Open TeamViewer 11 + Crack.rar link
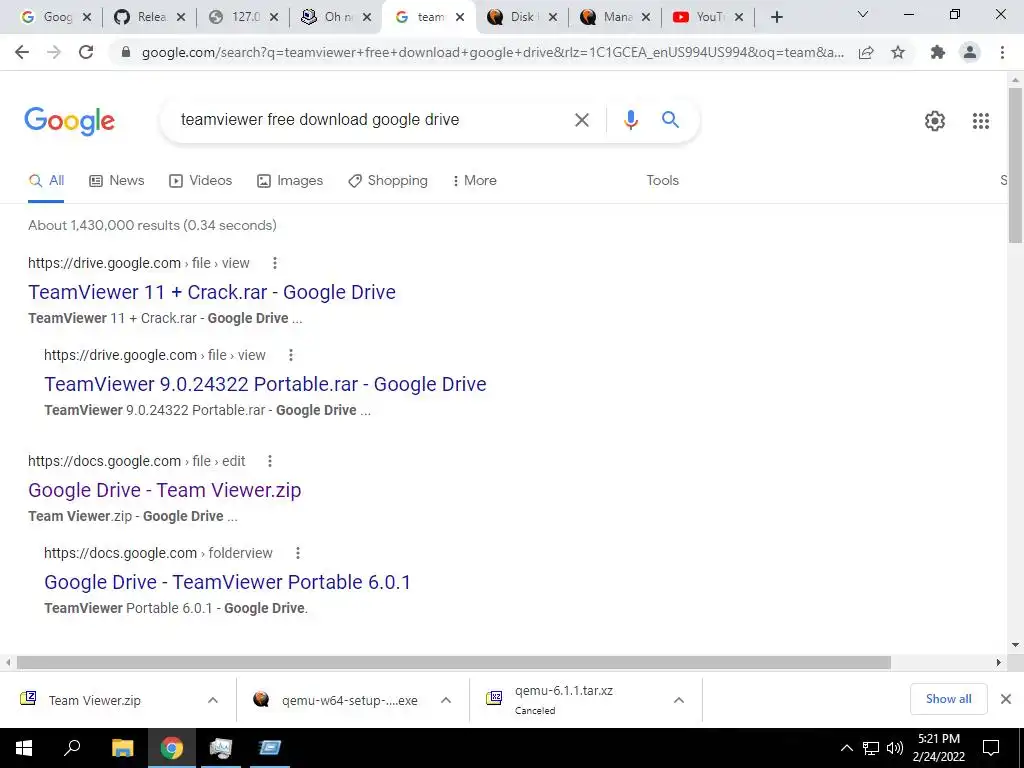 click(x=212, y=293)
